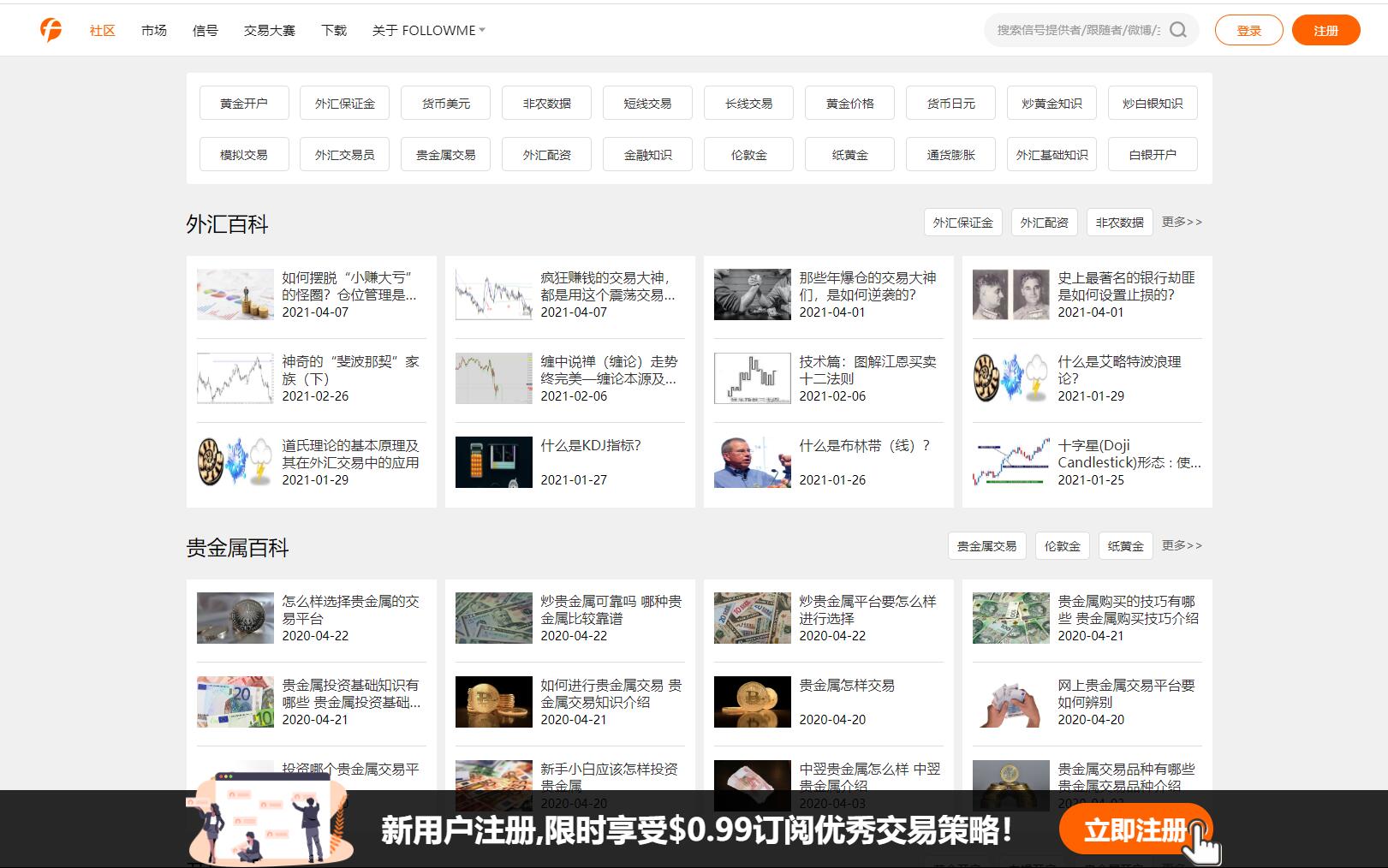Click the FOLLOWME logo icon
The height and width of the screenshot is (868, 1388).
pos(51,30)
